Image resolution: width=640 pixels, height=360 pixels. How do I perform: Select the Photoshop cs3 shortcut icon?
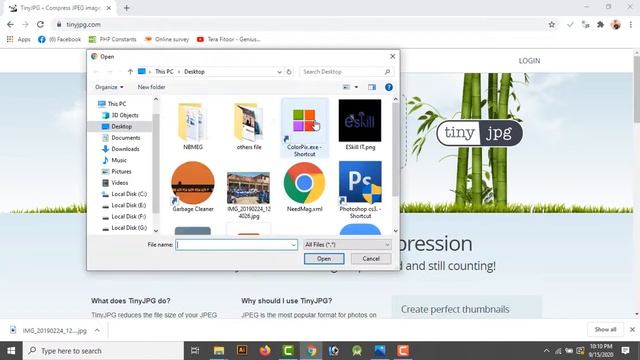click(360, 182)
